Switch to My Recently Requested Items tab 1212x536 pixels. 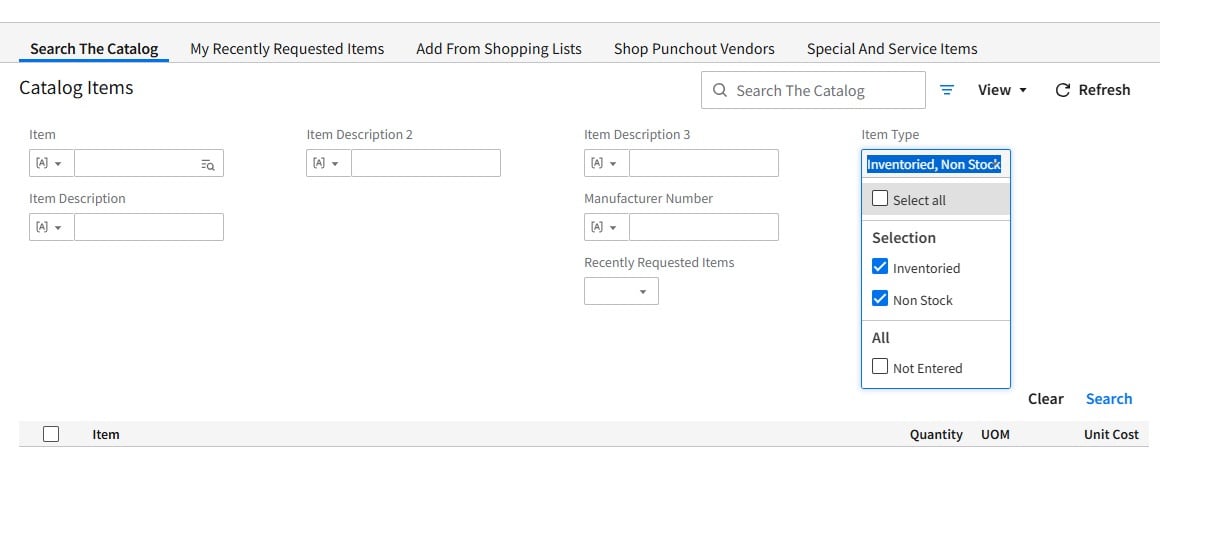pyautogui.click(x=287, y=49)
